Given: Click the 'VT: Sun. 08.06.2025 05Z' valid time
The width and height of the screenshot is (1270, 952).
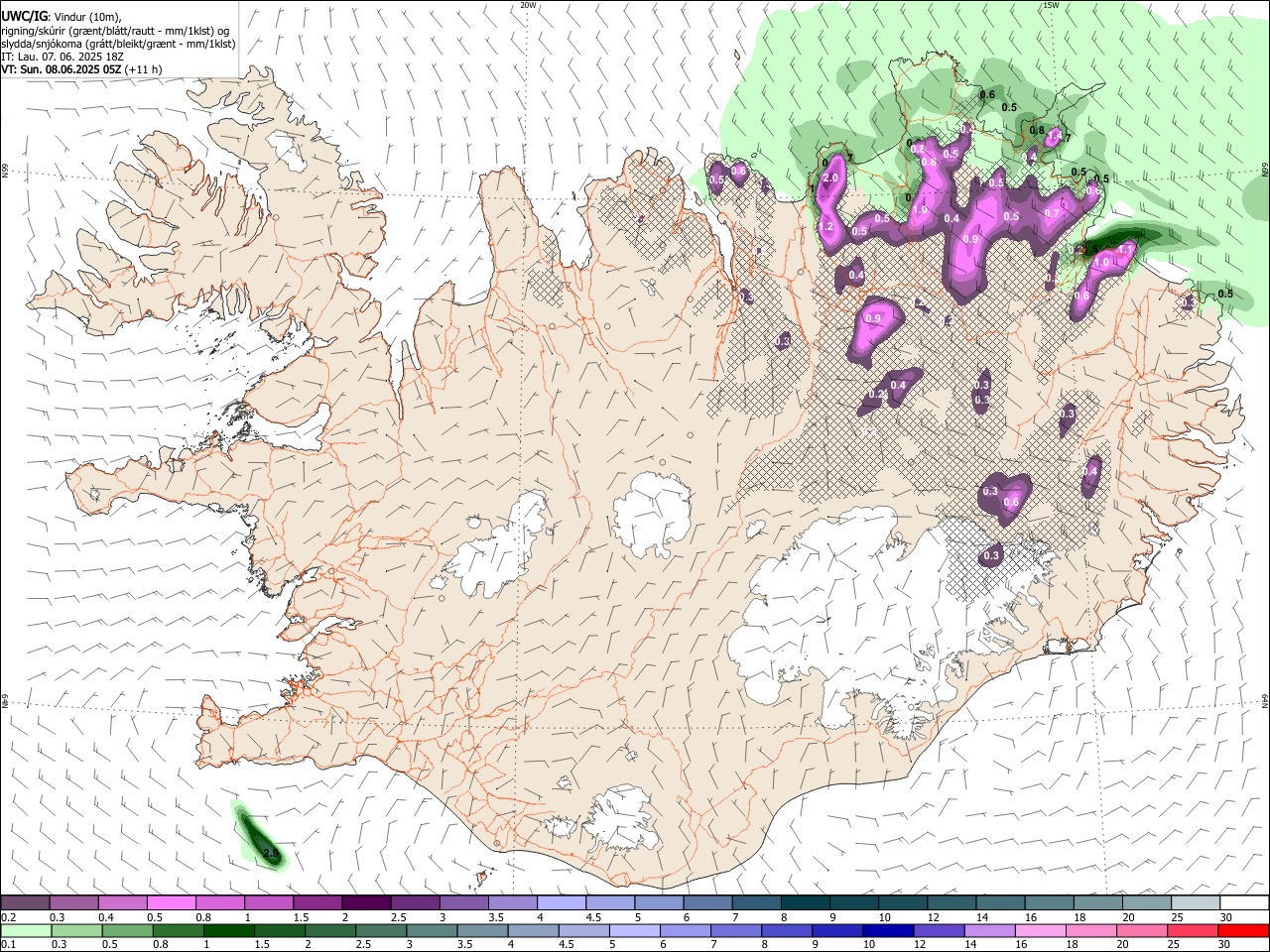Looking at the screenshot, I should (62, 69).
